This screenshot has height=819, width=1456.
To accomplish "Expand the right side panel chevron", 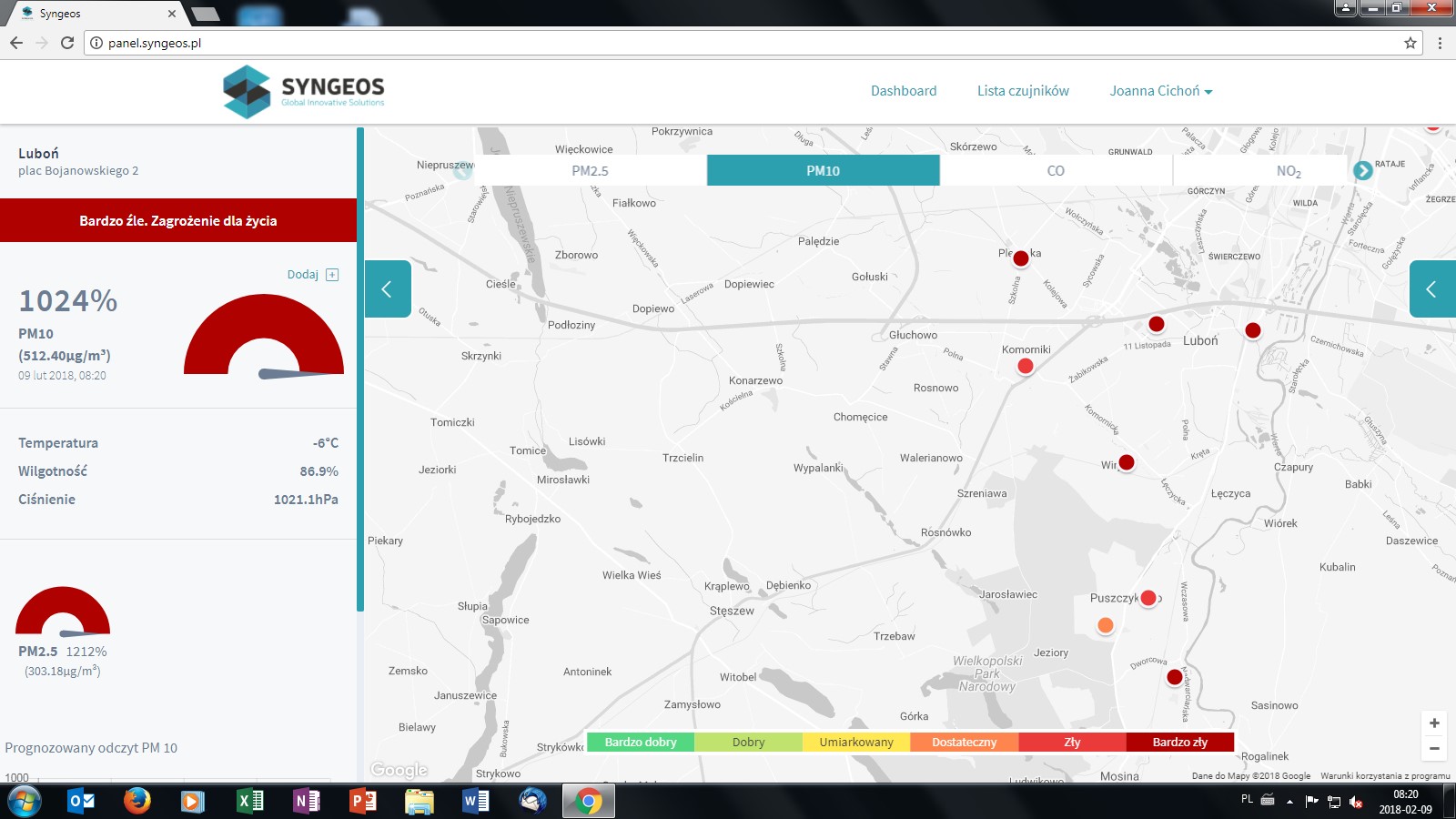I will (1432, 288).
